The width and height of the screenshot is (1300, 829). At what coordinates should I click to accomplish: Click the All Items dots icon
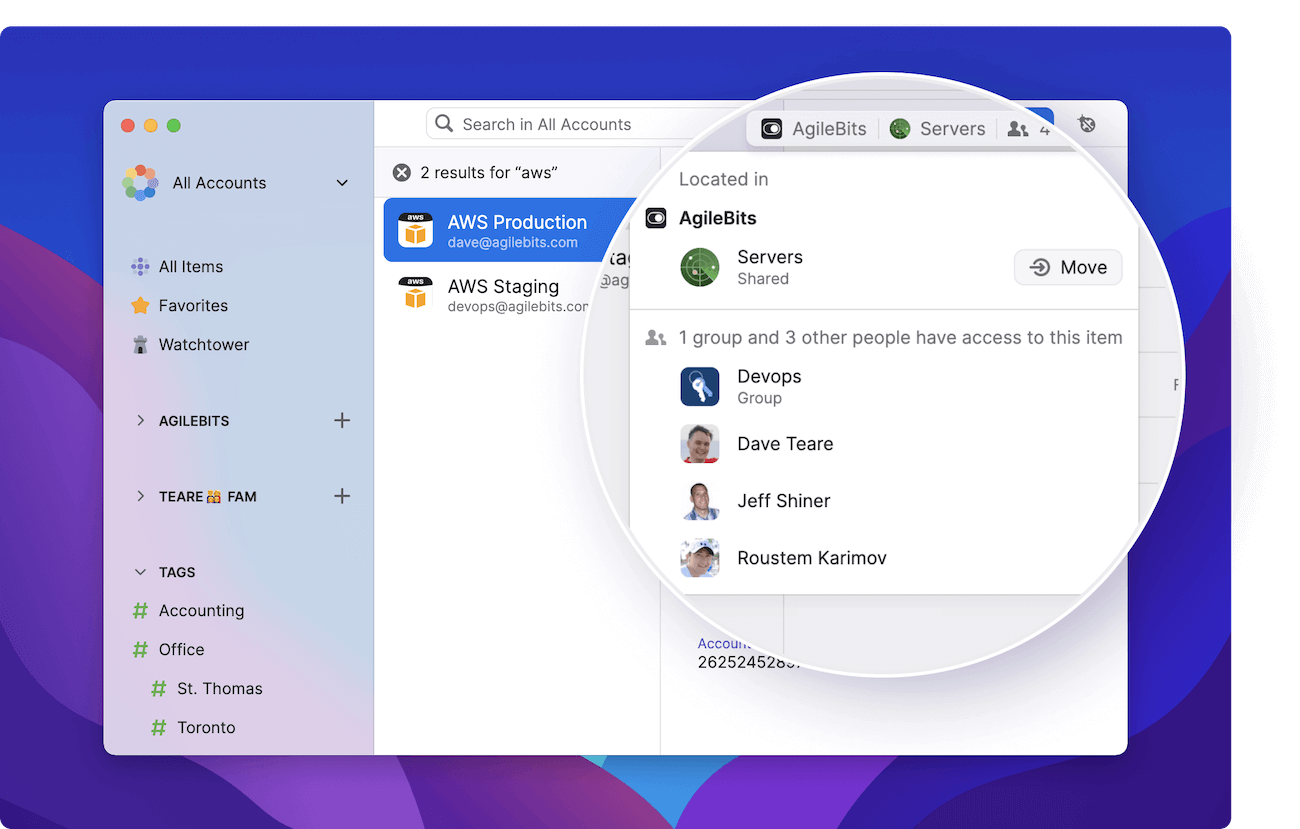point(140,267)
